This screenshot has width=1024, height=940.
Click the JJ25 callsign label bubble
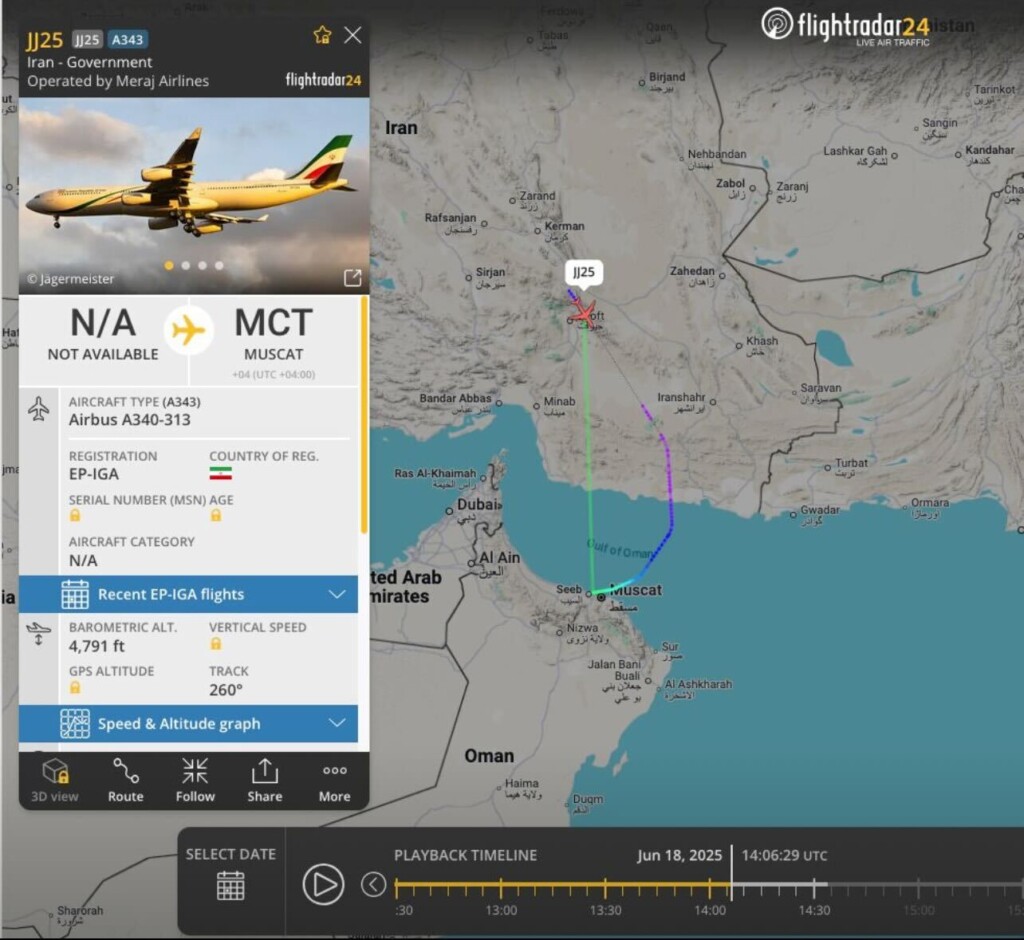pos(584,272)
